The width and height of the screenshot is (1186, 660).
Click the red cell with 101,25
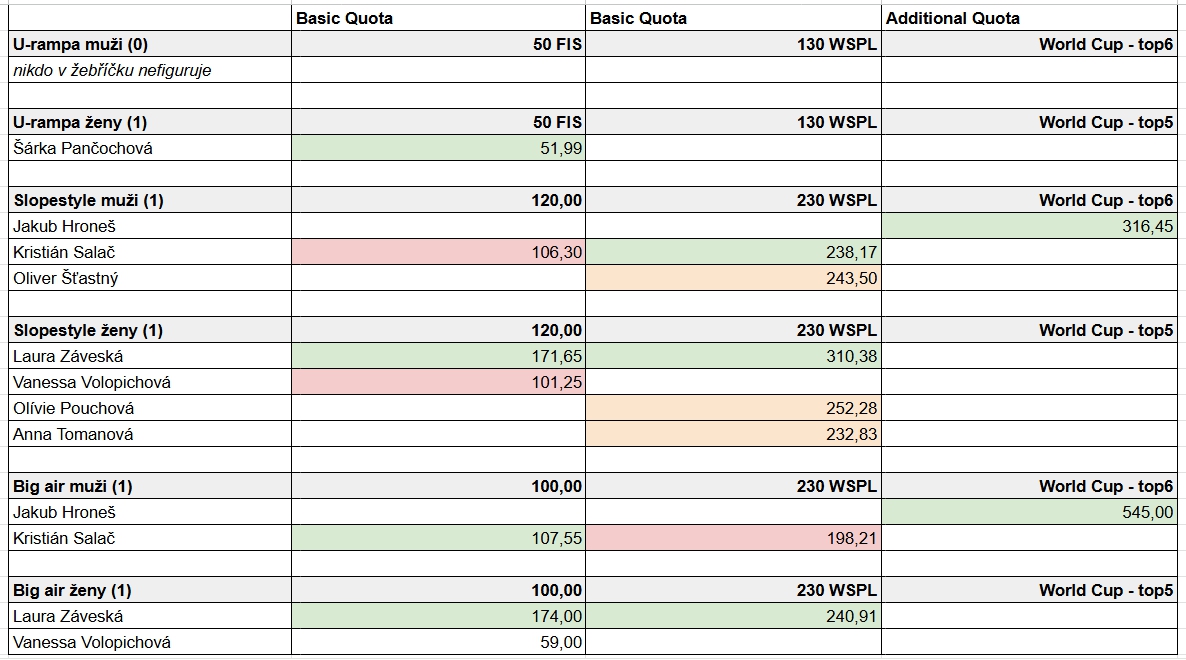point(438,382)
